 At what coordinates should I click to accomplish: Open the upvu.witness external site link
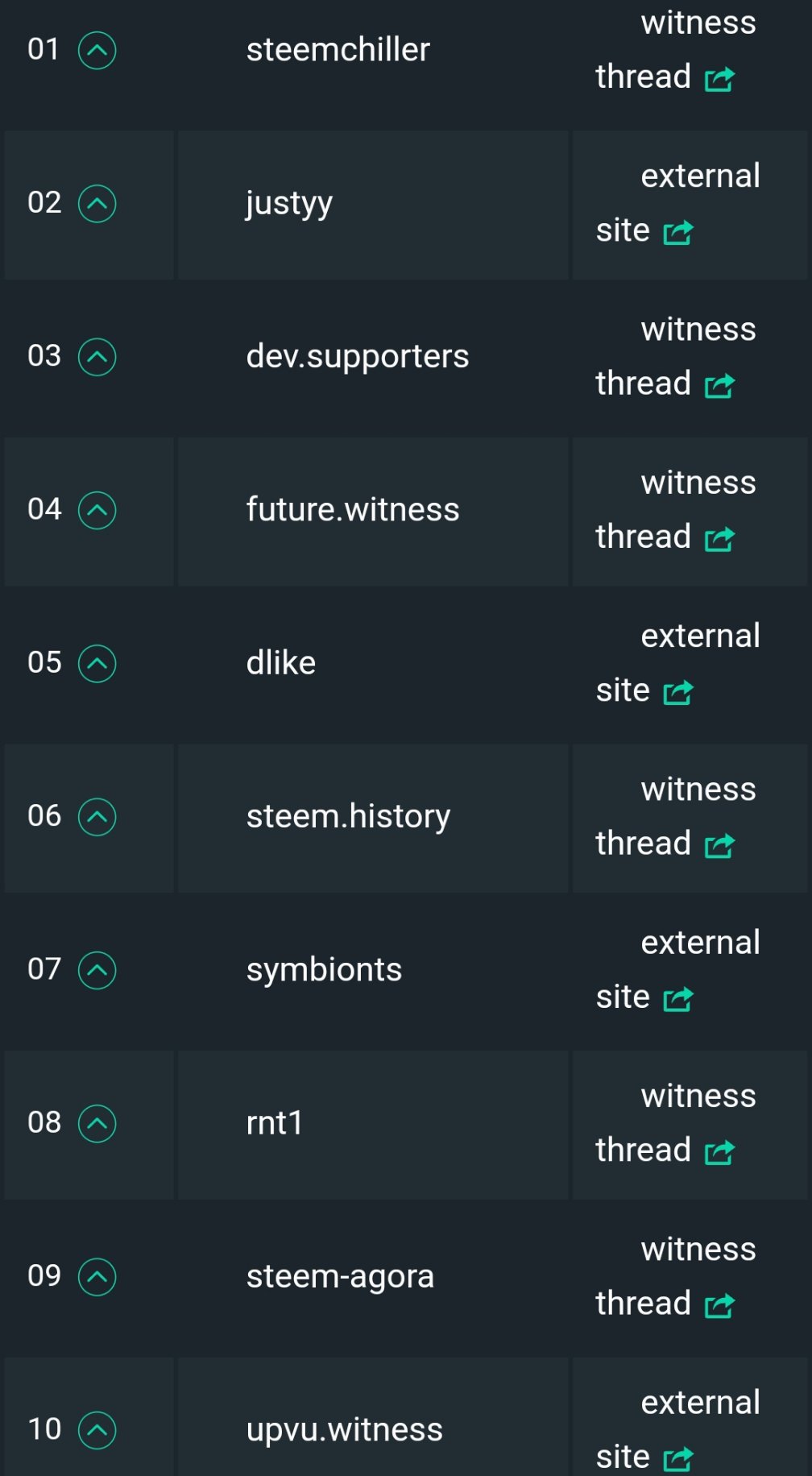click(677, 1430)
